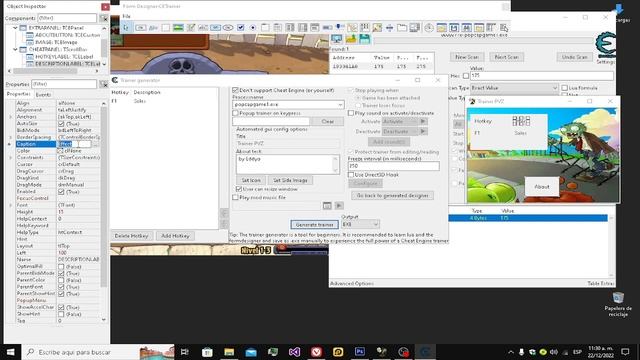The height and width of the screenshot is (360, 640).
Task: Click the Set Side Image button
Action: coord(290,180)
